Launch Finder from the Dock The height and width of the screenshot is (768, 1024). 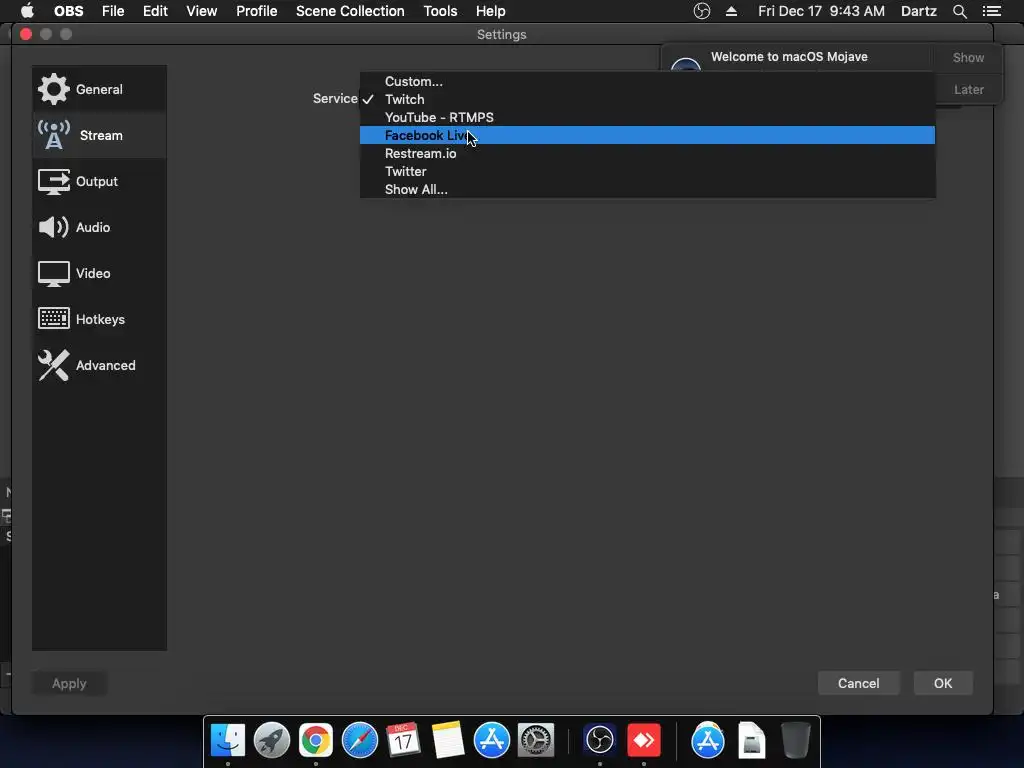point(227,740)
